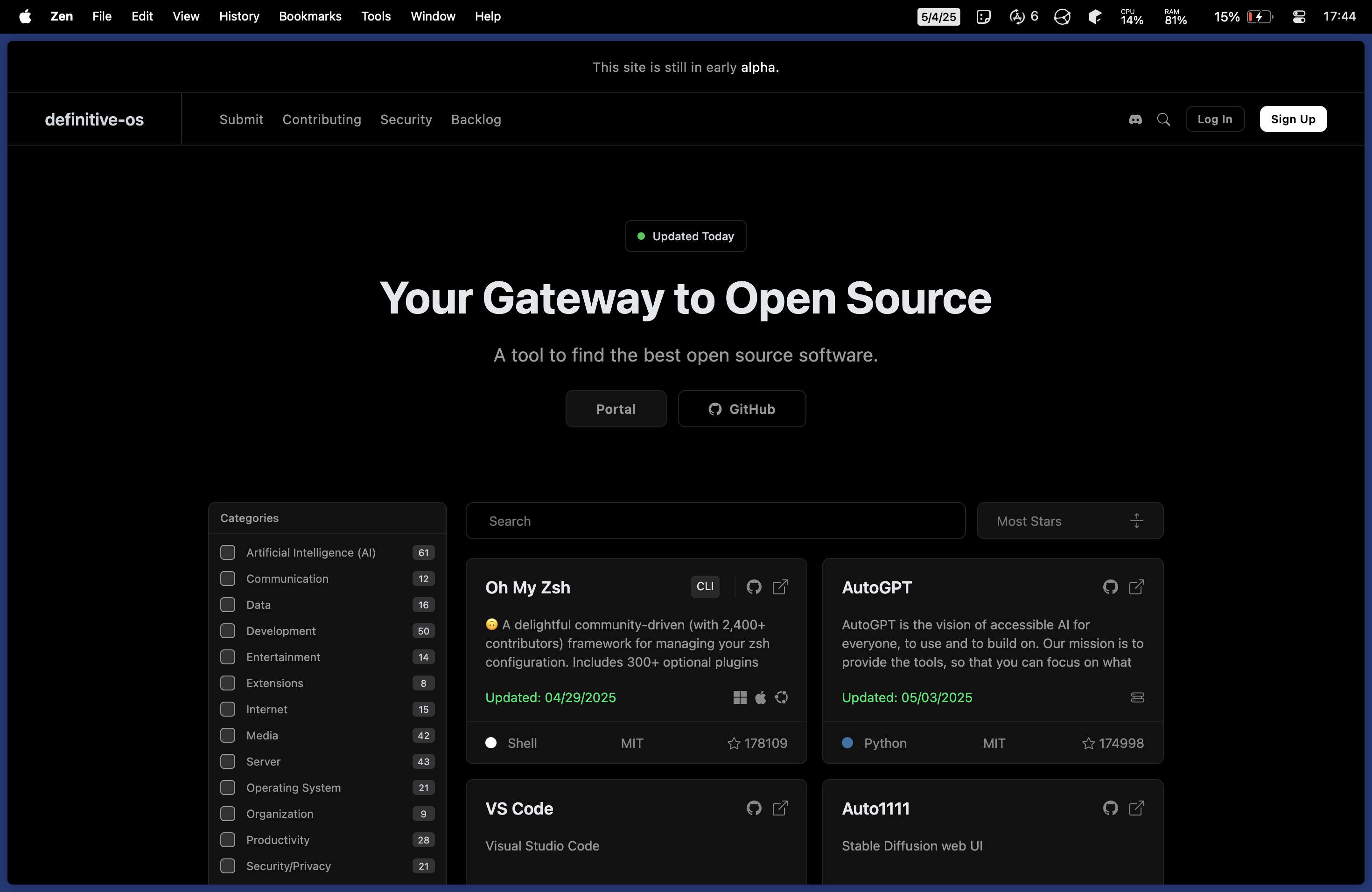Open VS Code GitHub repository icon
Screen dimensions: 1372x892
754,808
